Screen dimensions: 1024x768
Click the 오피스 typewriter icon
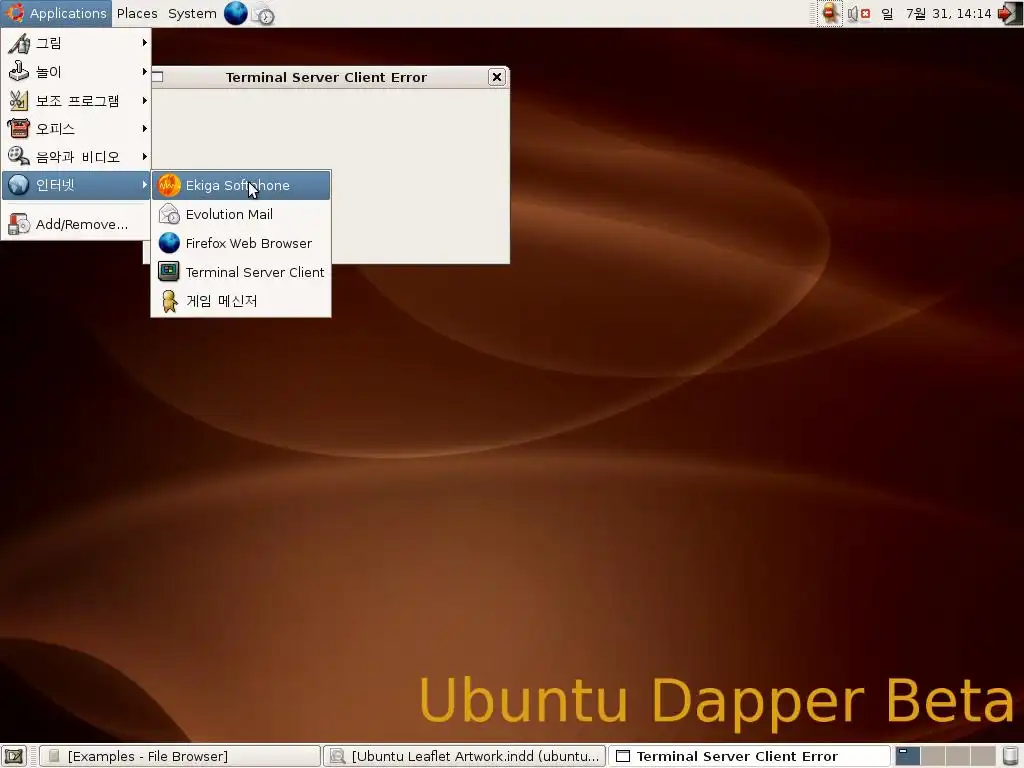point(18,128)
